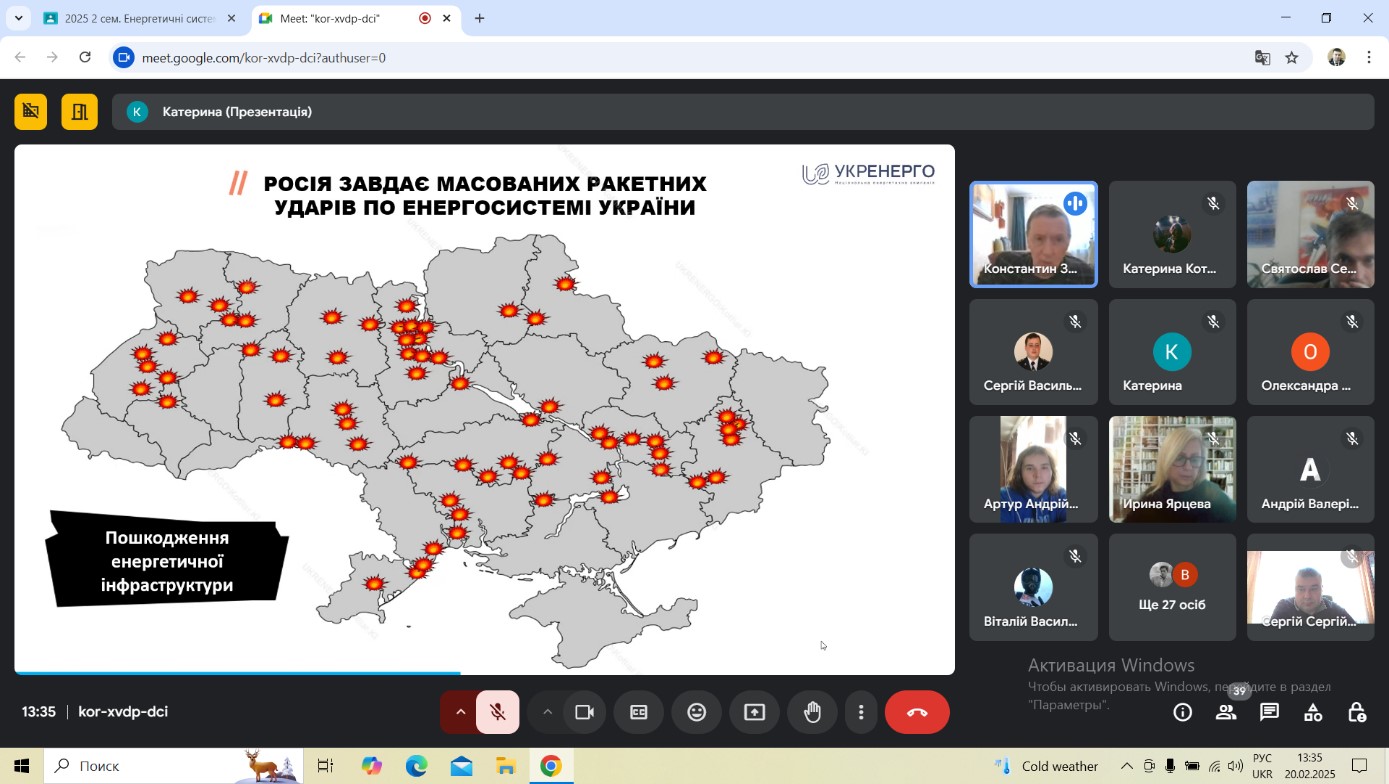Screen dimensions: 1389x784
Task: Click the "Ще 27 осіб" participants tile
Action: 1172,587
